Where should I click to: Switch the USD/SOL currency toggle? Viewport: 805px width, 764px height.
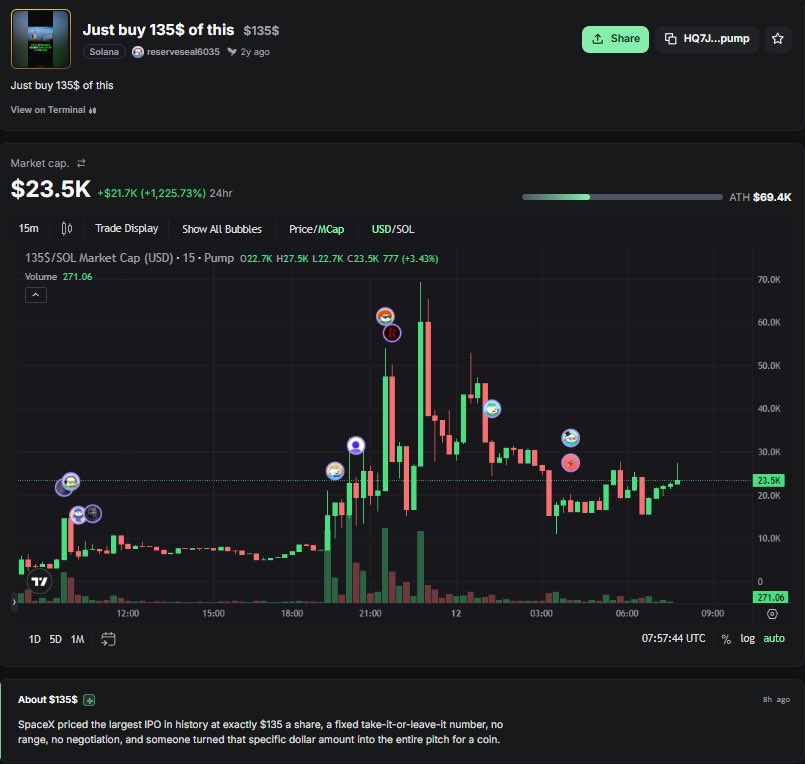pos(393,229)
